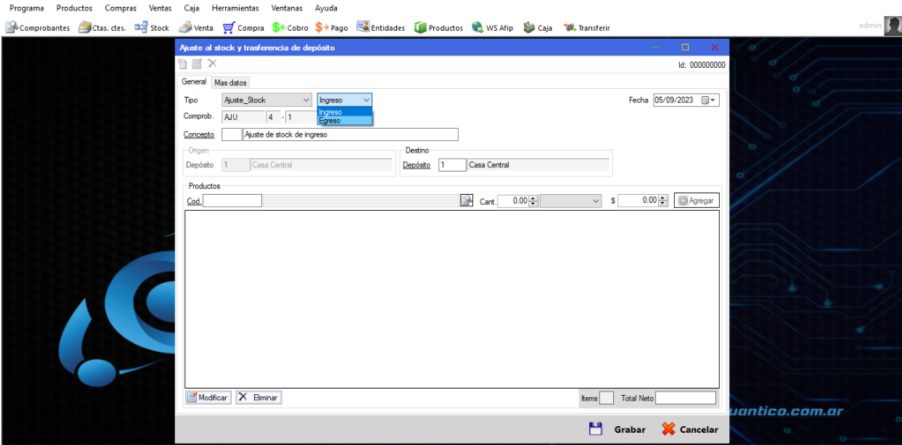Click the Cancelar red X icon

tap(668, 429)
